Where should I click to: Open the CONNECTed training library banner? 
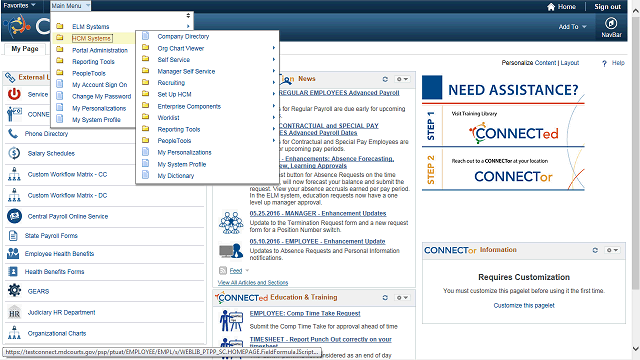[x=513, y=133]
